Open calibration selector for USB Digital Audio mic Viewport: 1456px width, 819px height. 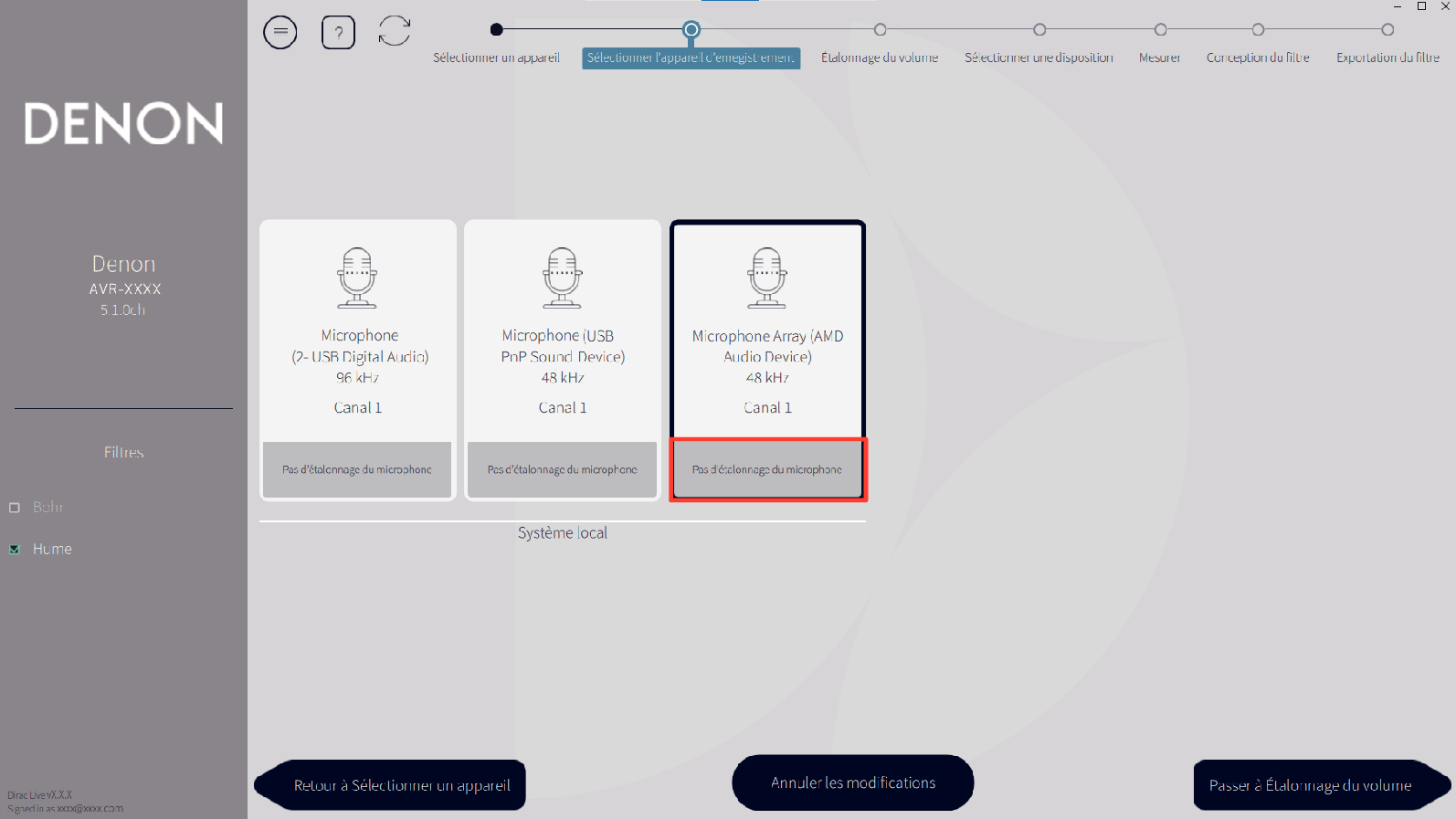[x=357, y=469]
